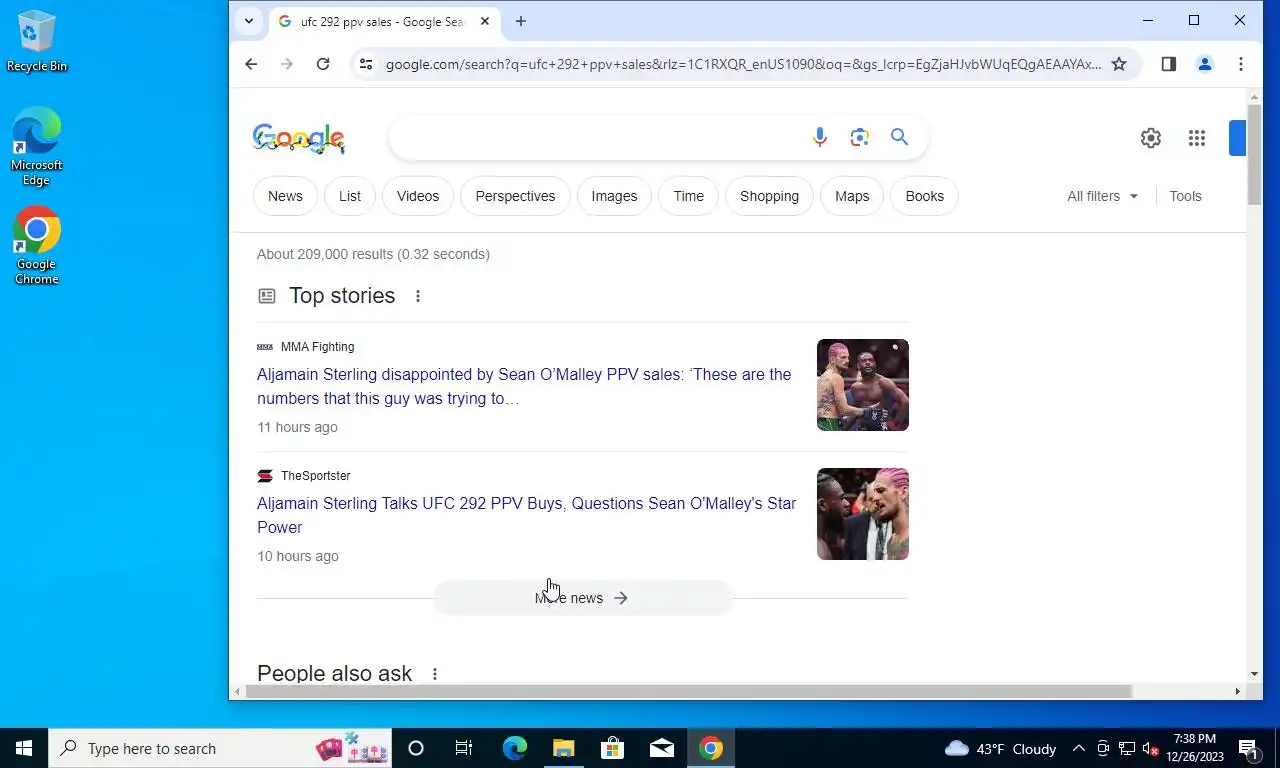Select Microsoft Edge desktop shortcut

pyautogui.click(x=37, y=146)
